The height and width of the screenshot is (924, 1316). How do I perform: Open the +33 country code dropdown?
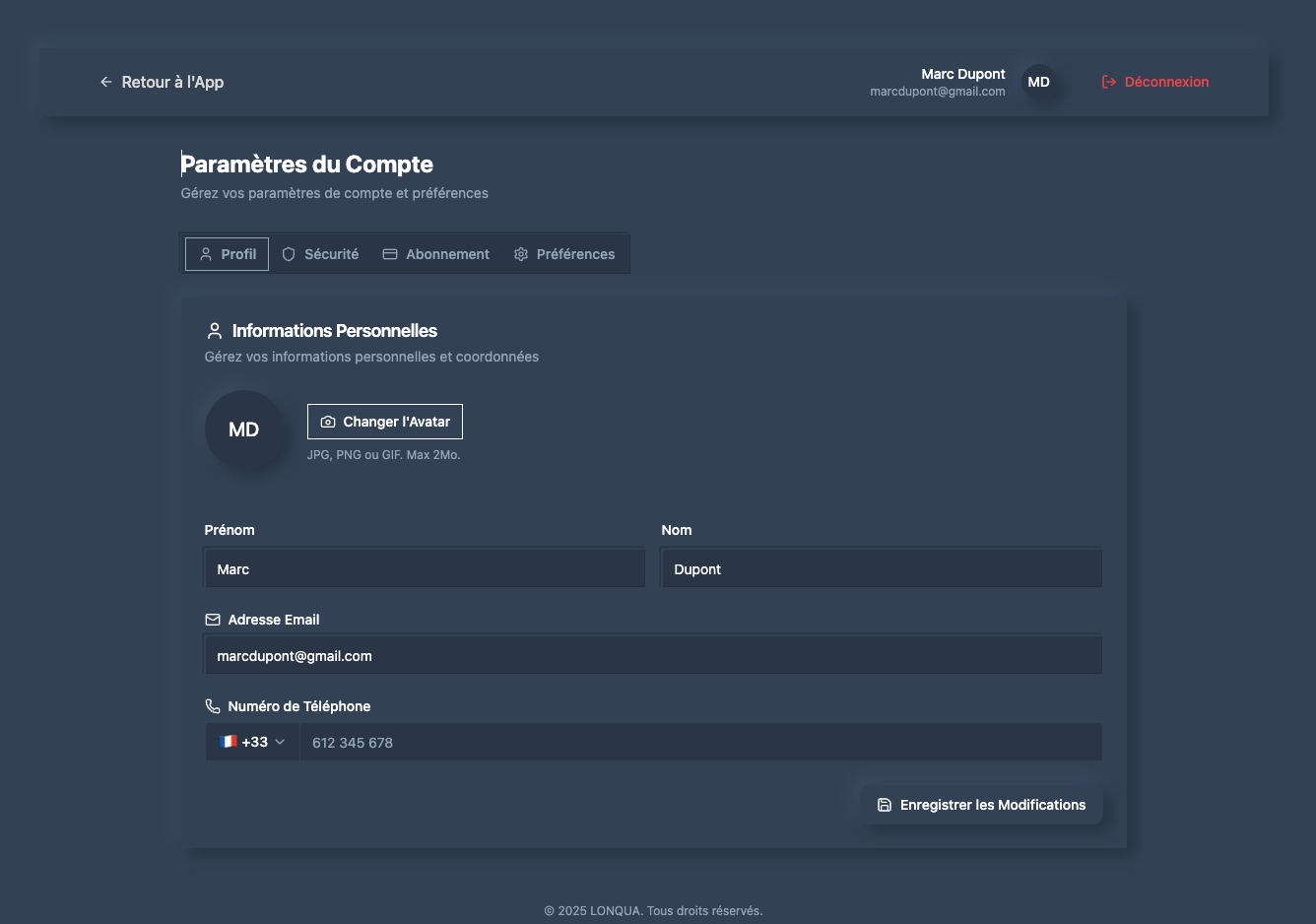tap(254, 742)
